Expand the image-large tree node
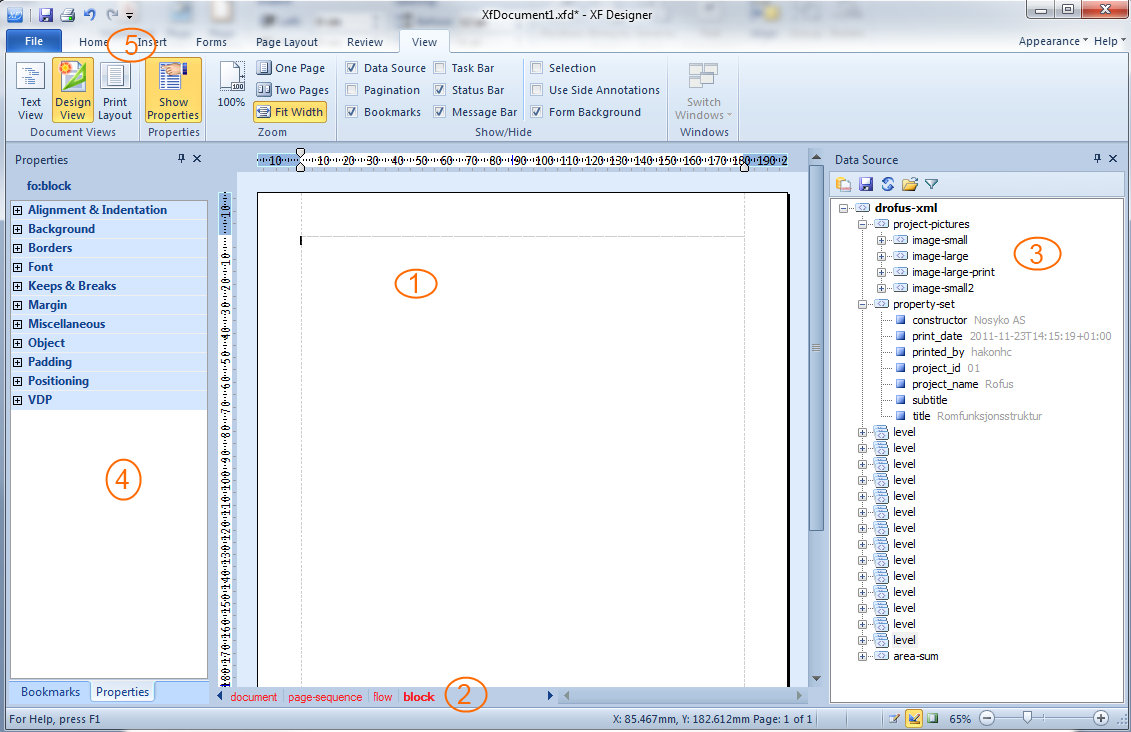Screen dimensions: 1131x732 [x=882, y=256]
